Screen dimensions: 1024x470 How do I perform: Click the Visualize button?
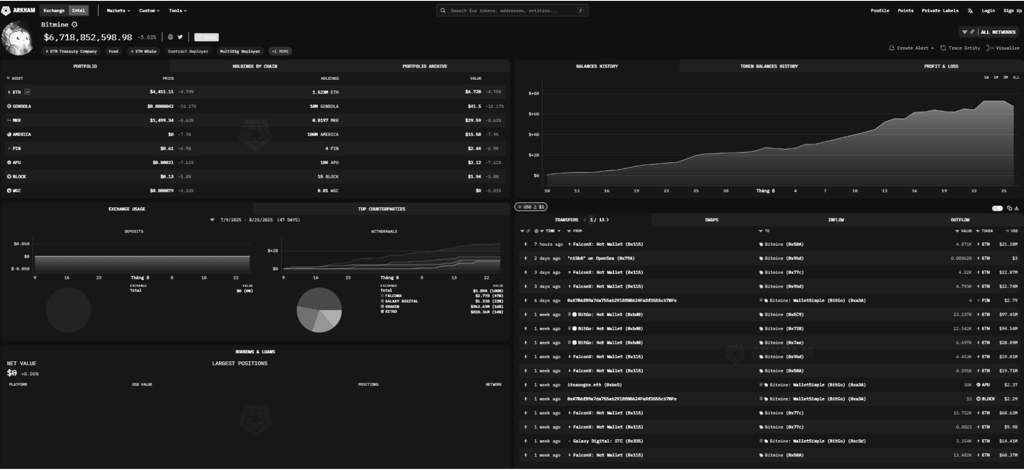(x=1003, y=48)
